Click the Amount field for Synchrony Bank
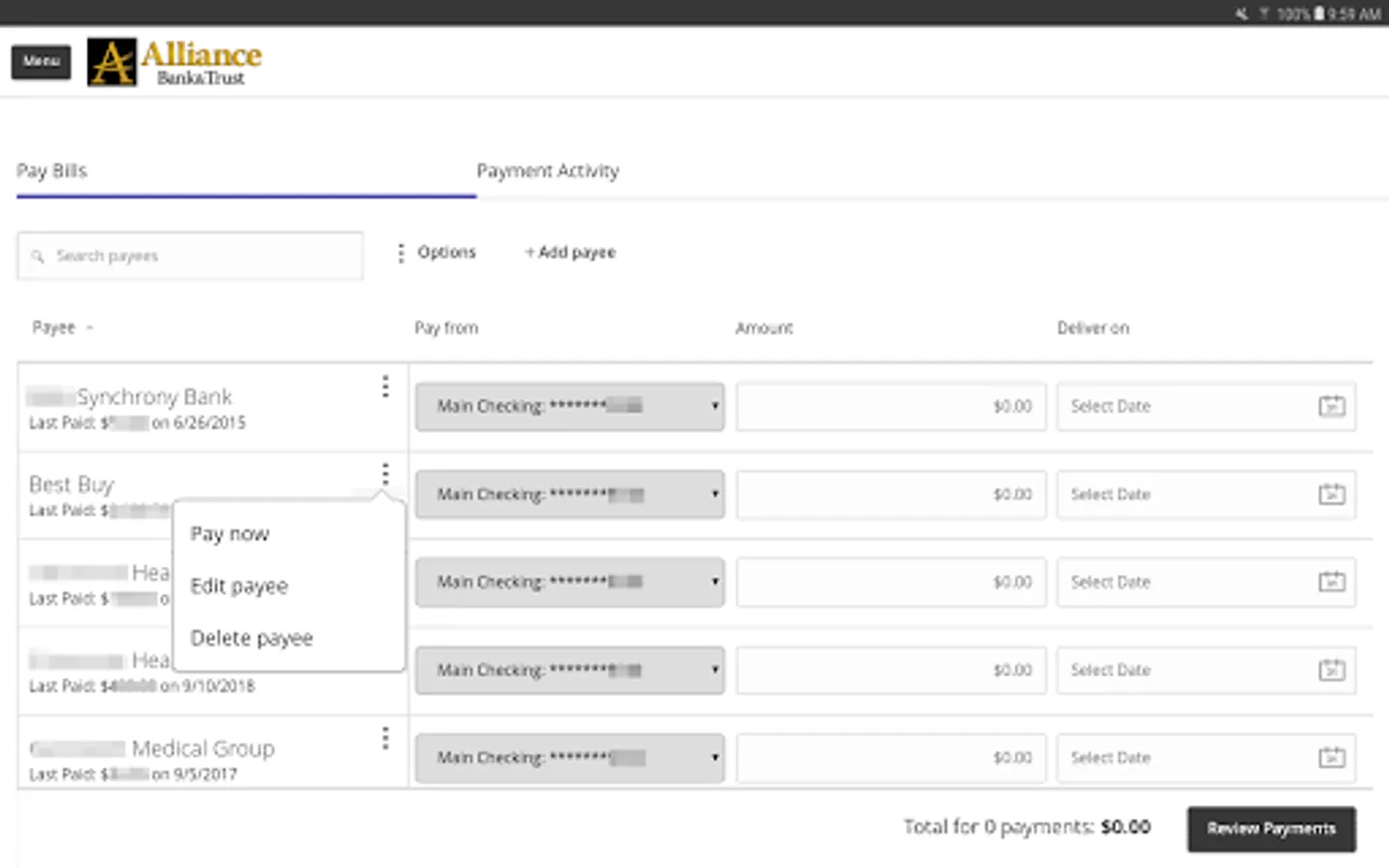 890,406
